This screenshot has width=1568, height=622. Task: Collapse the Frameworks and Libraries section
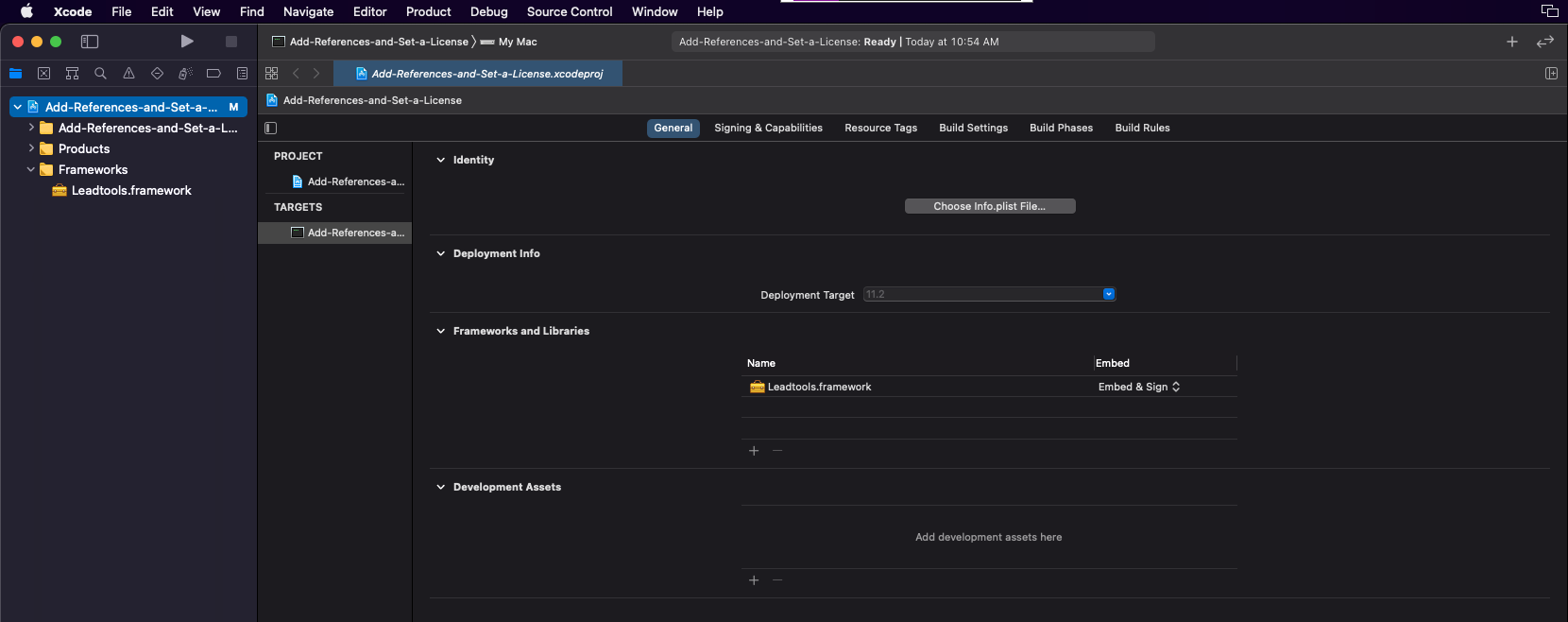click(440, 332)
